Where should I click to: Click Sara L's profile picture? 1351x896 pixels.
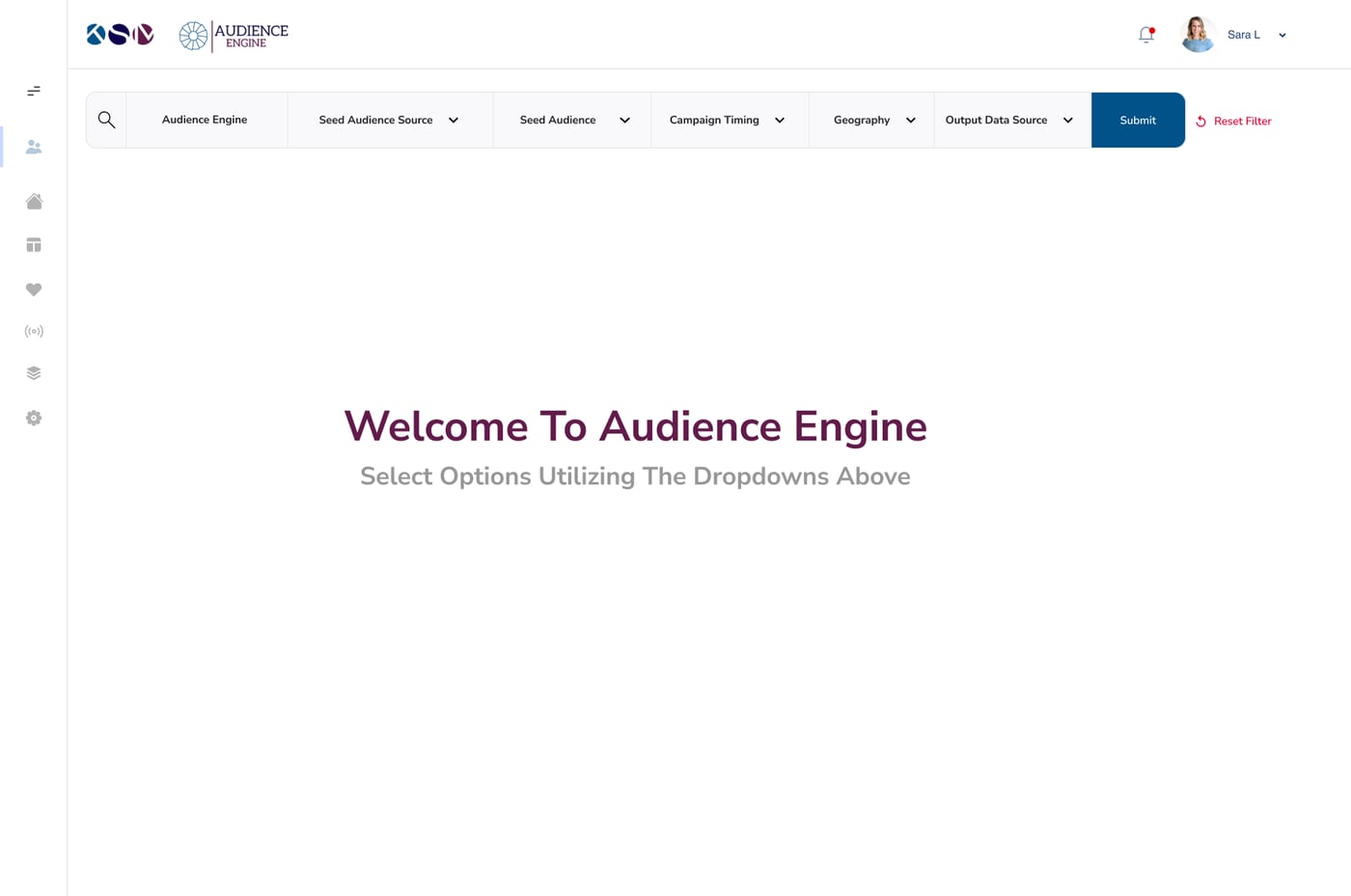click(x=1198, y=35)
